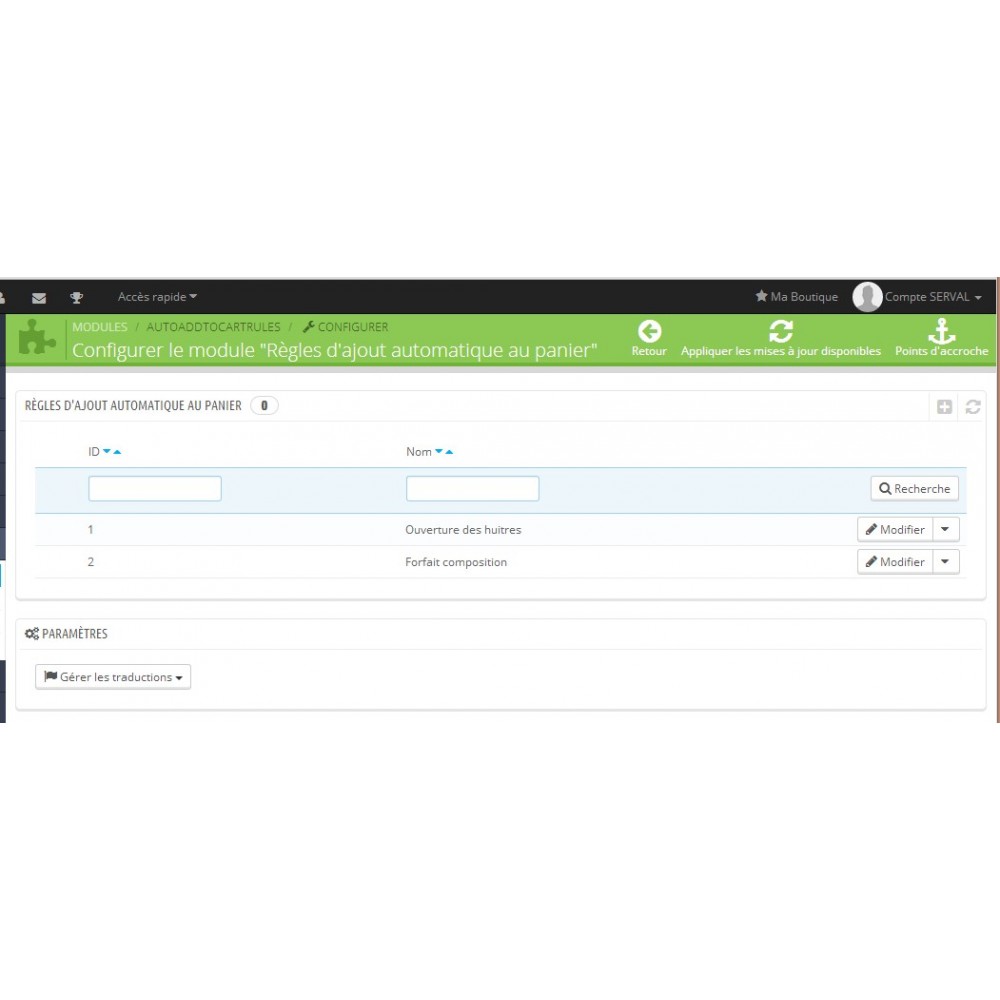Click the ID column header
1000x1000 pixels.
tap(94, 452)
